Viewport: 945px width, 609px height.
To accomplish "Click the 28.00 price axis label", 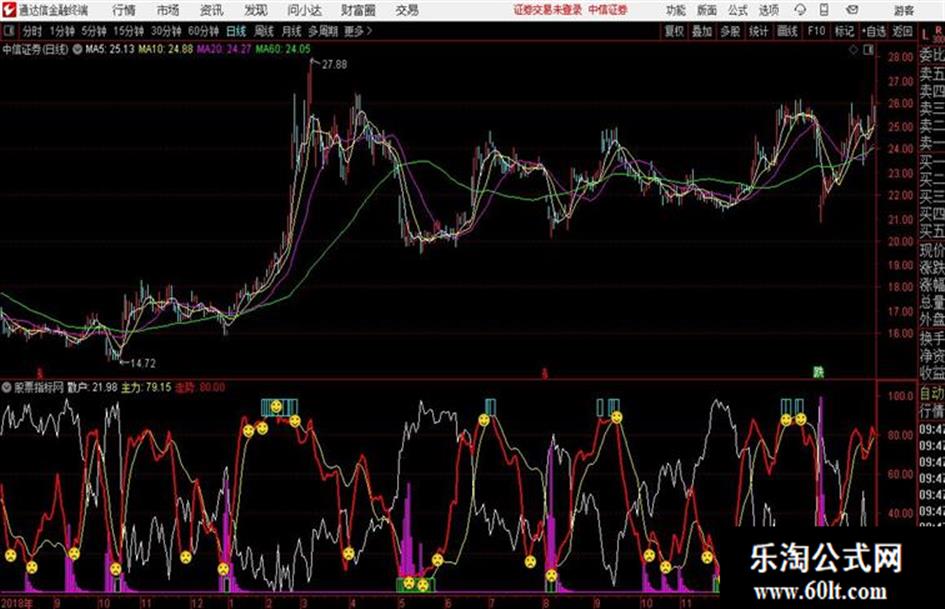I will (x=900, y=57).
